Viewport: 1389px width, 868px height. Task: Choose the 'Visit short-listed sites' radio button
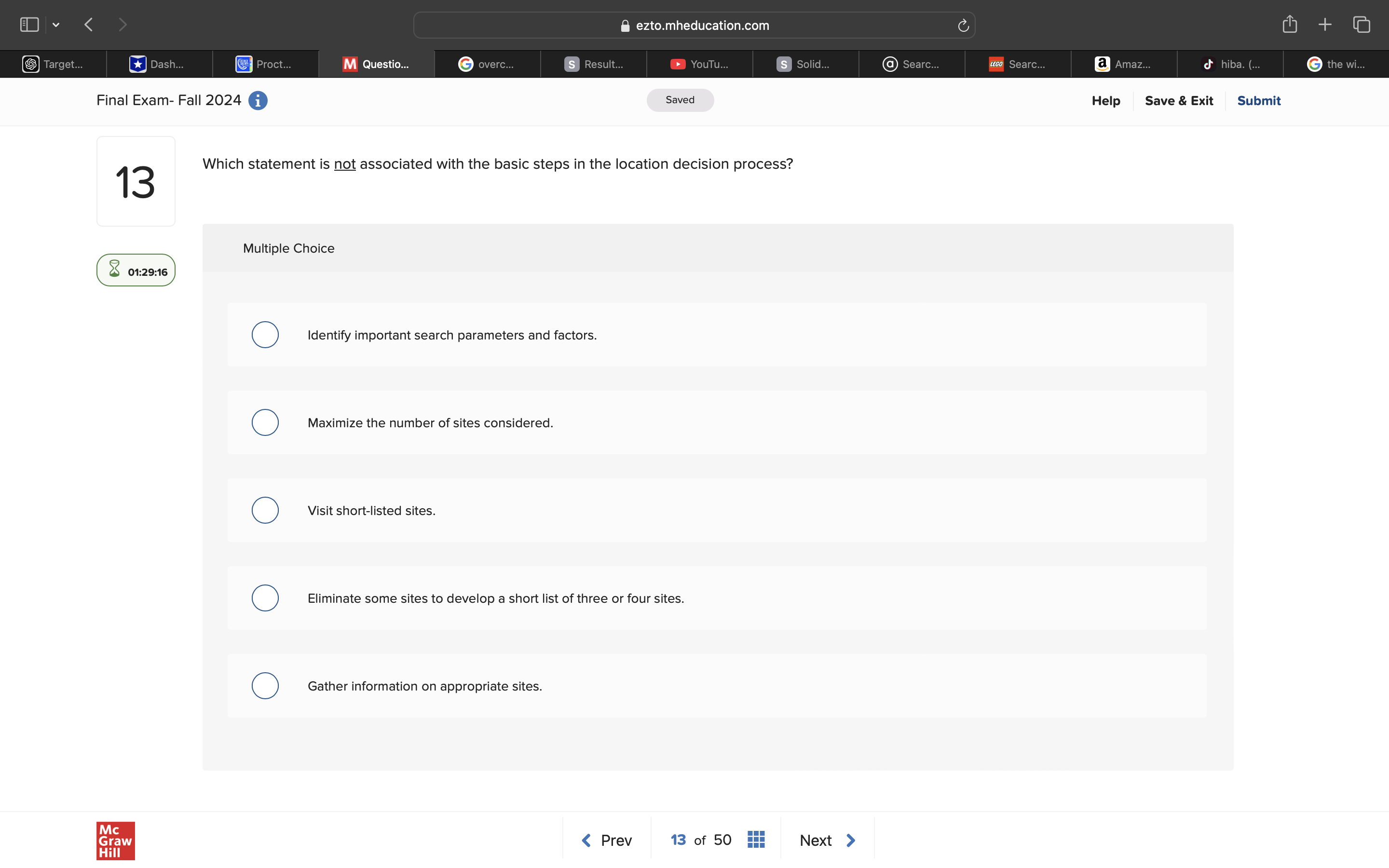coord(265,510)
